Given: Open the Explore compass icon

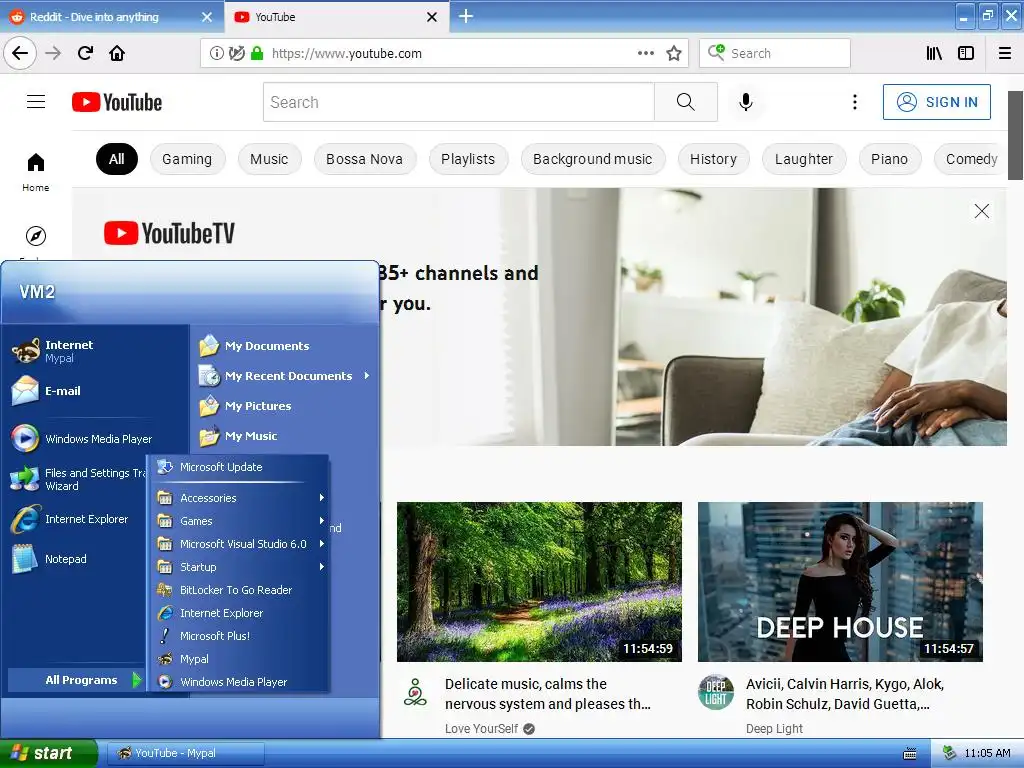Looking at the screenshot, I should 36,236.
